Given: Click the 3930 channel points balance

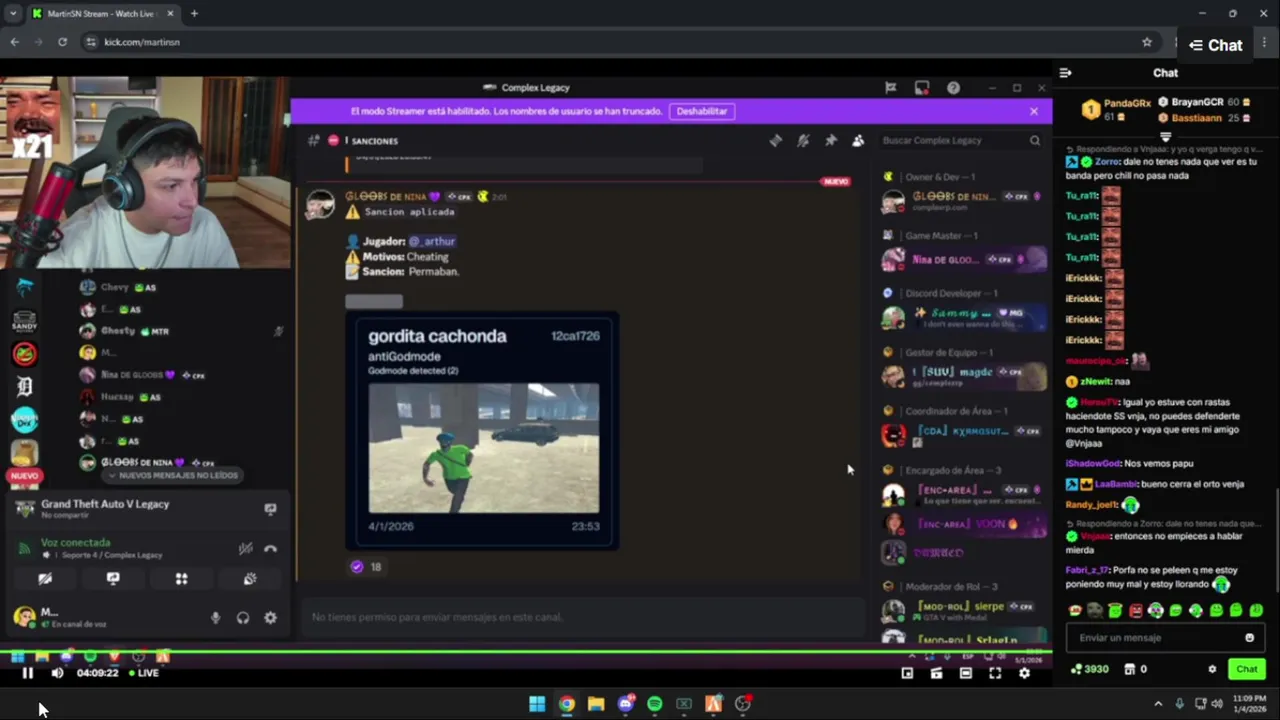Looking at the screenshot, I should click(x=1089, y=669).
